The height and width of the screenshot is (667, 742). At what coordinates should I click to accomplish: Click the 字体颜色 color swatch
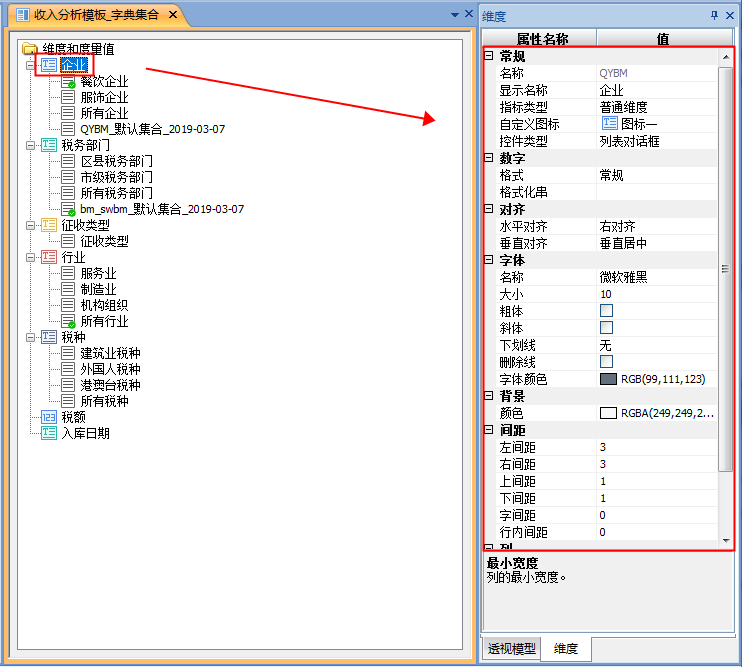click(x=608, y=379)
